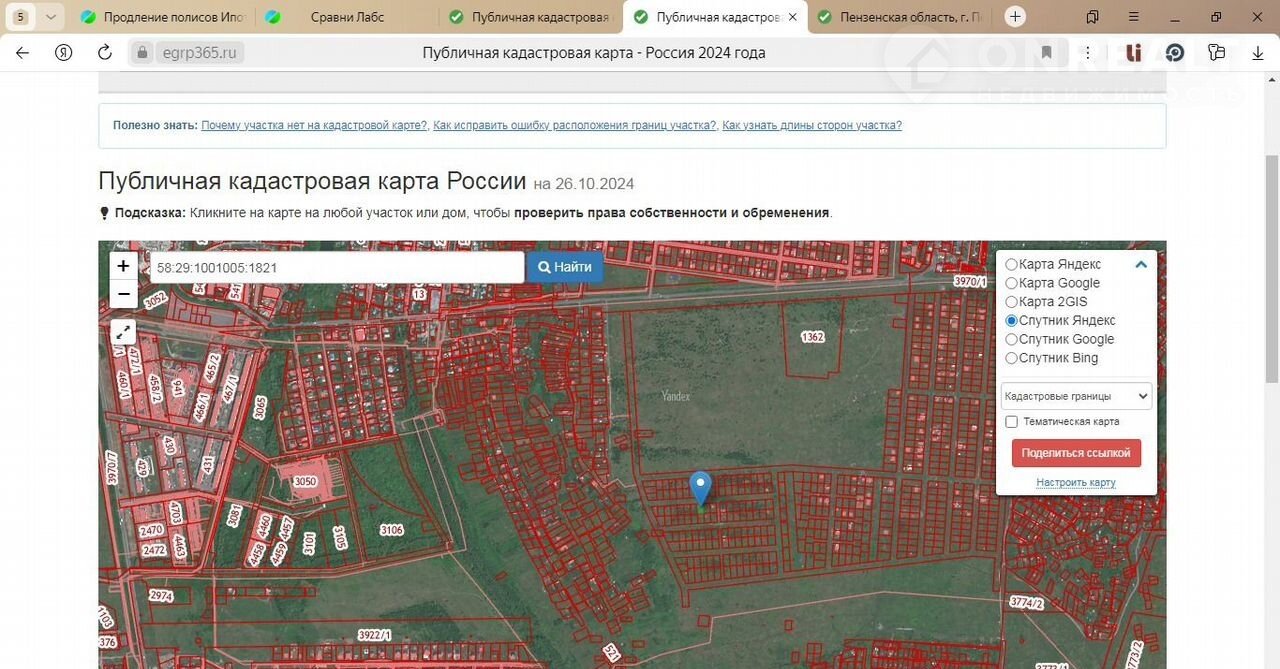
Task: Open the map in fullscreen mode
Action: (x=123, y=332)
